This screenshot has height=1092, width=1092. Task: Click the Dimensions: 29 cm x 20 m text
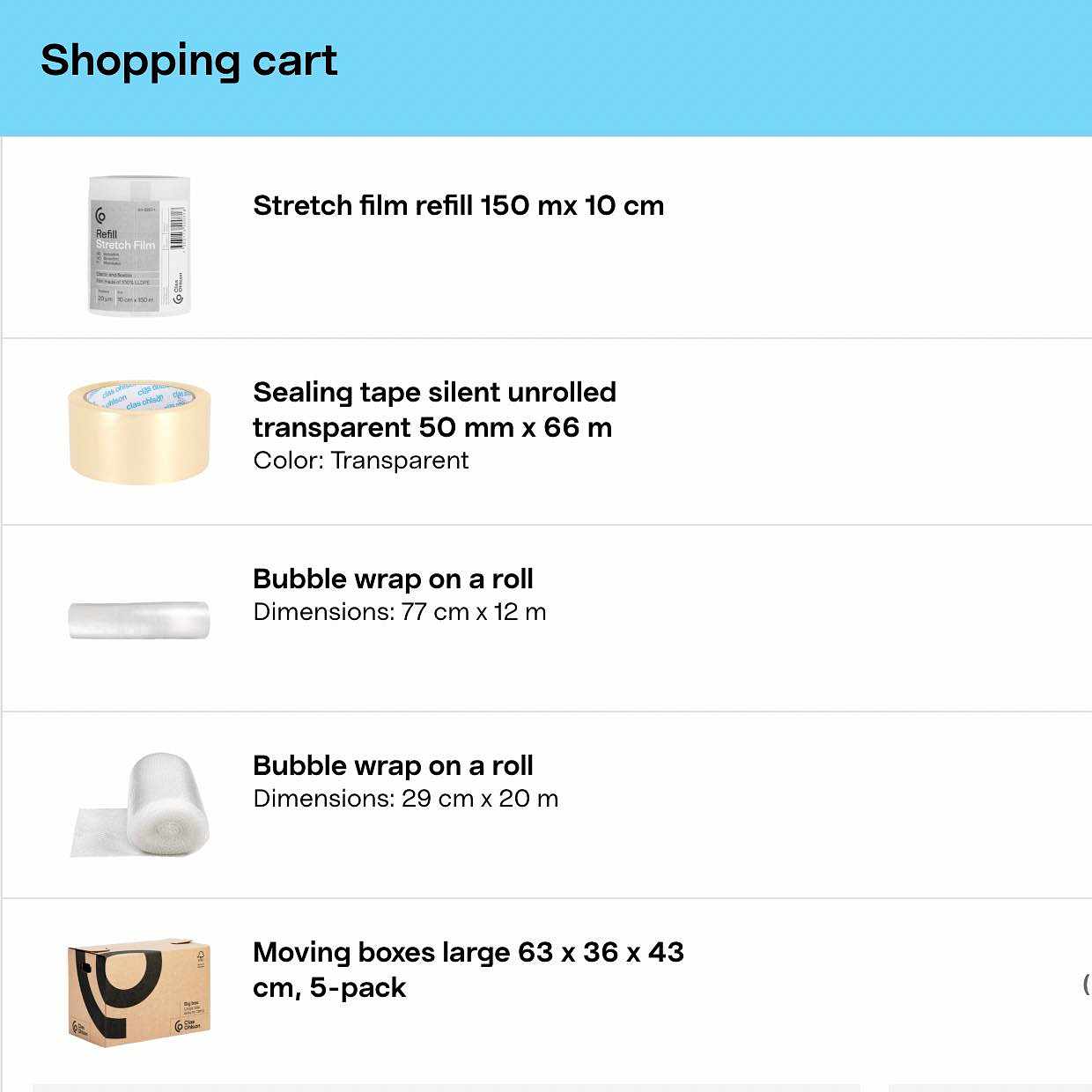point(405,799)
